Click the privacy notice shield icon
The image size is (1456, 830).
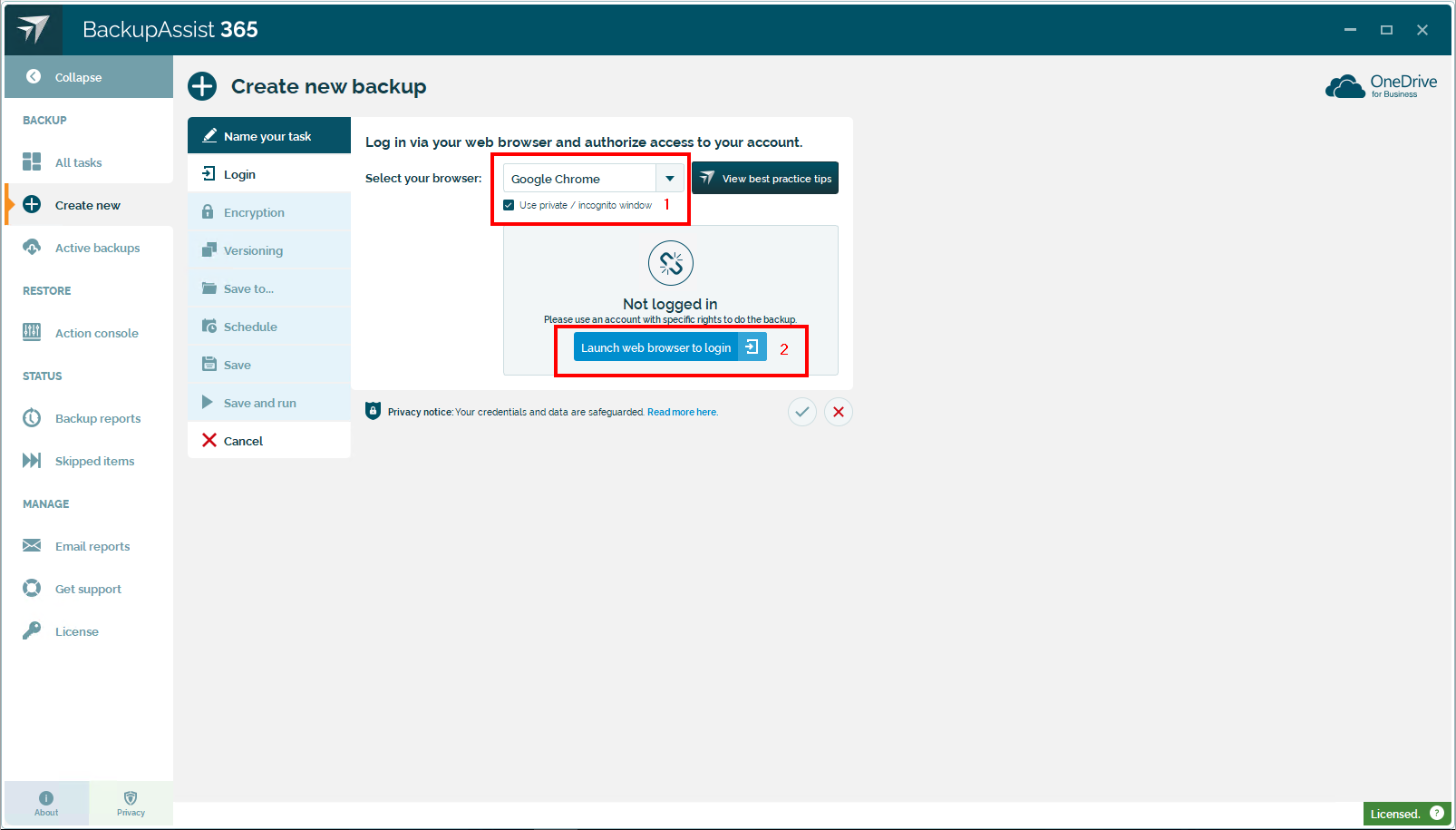point(373,411)
